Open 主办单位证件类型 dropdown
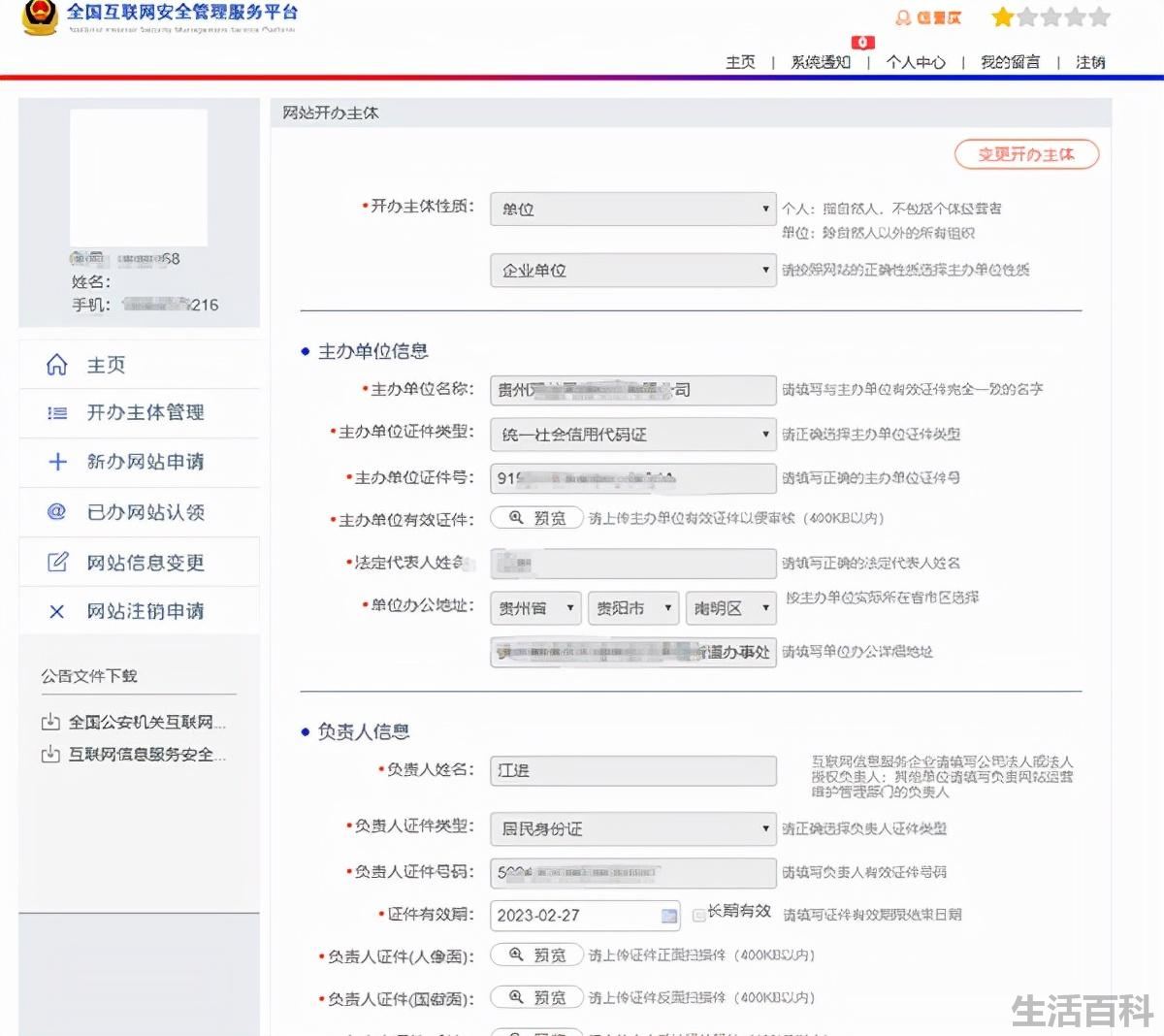This screenshot has width=1164, height=1036. pos(632,435)
